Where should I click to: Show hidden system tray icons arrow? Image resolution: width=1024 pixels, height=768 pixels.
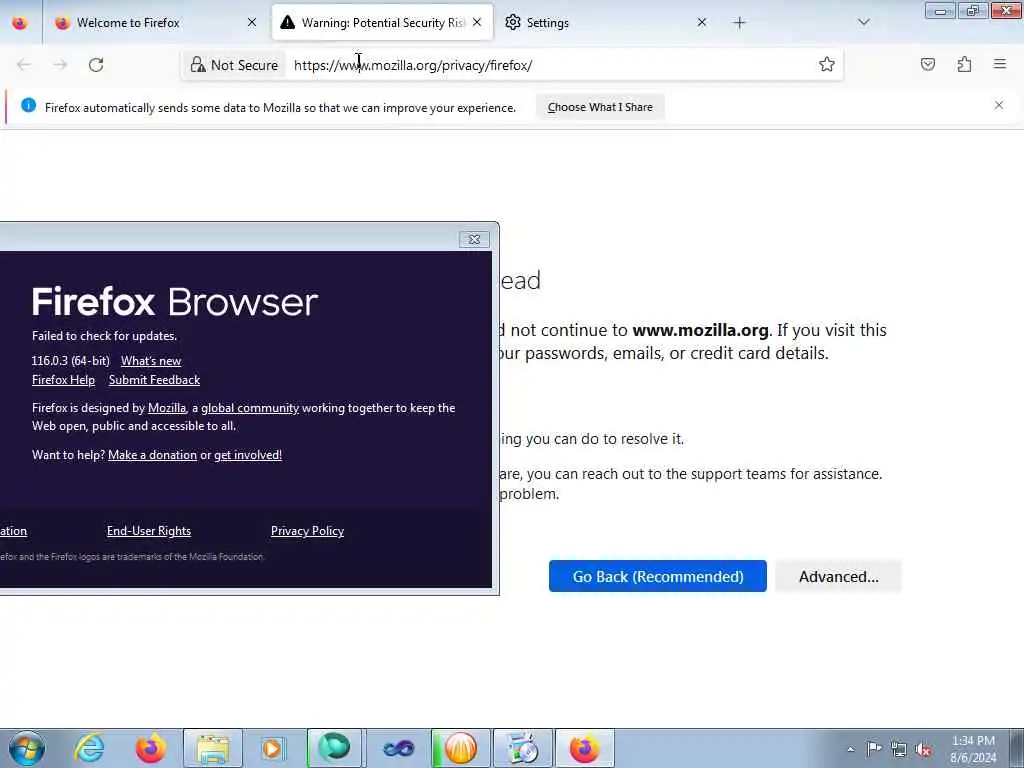(850, 749)
